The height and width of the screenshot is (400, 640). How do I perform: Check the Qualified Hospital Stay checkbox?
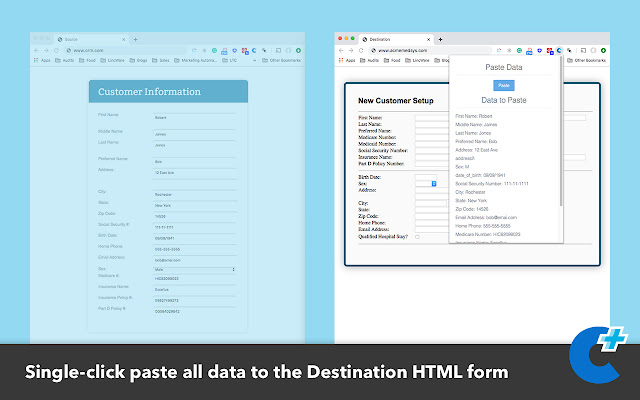click(418, 235)
